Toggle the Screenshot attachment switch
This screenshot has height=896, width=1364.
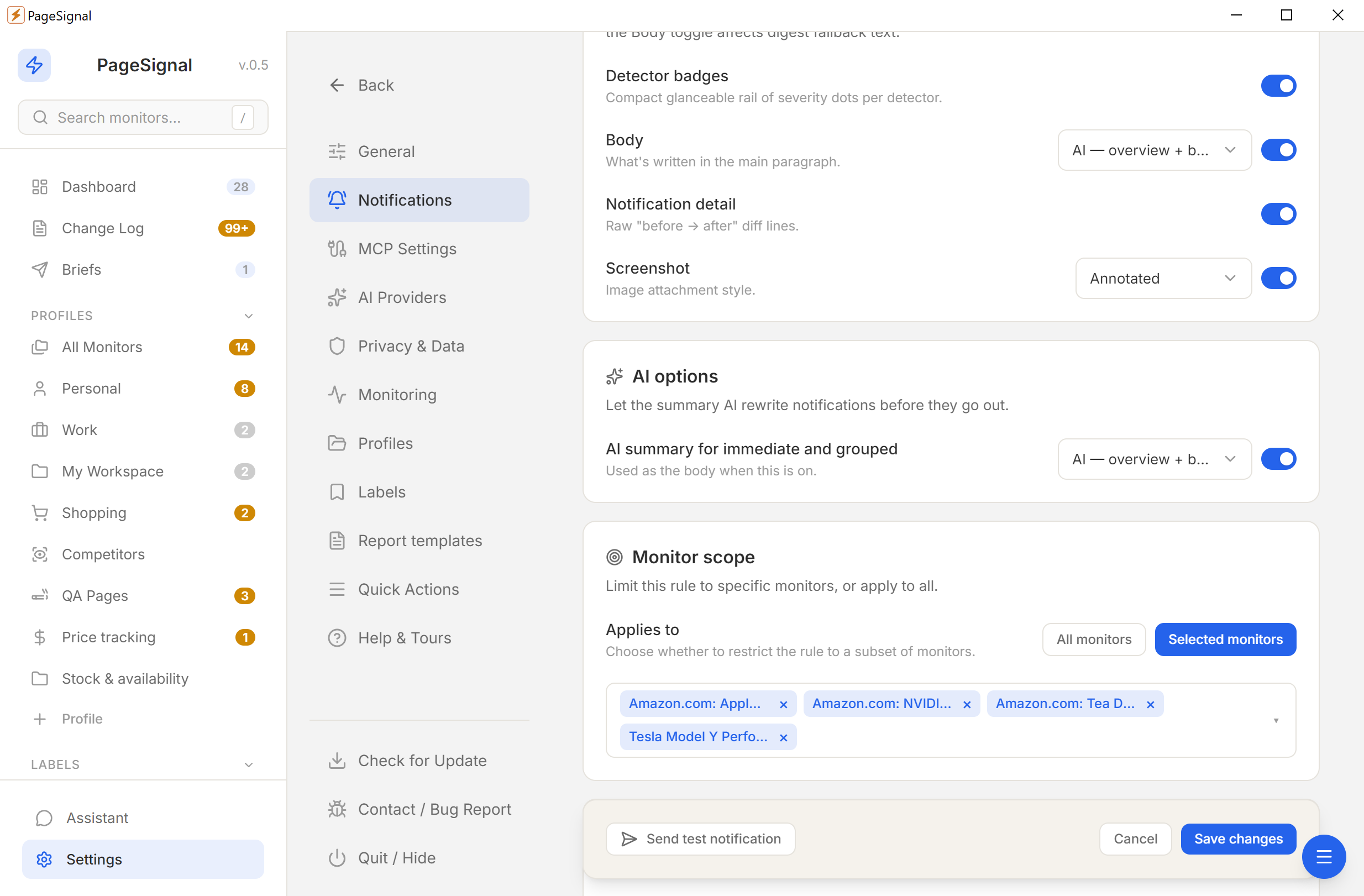(1278, 279)
